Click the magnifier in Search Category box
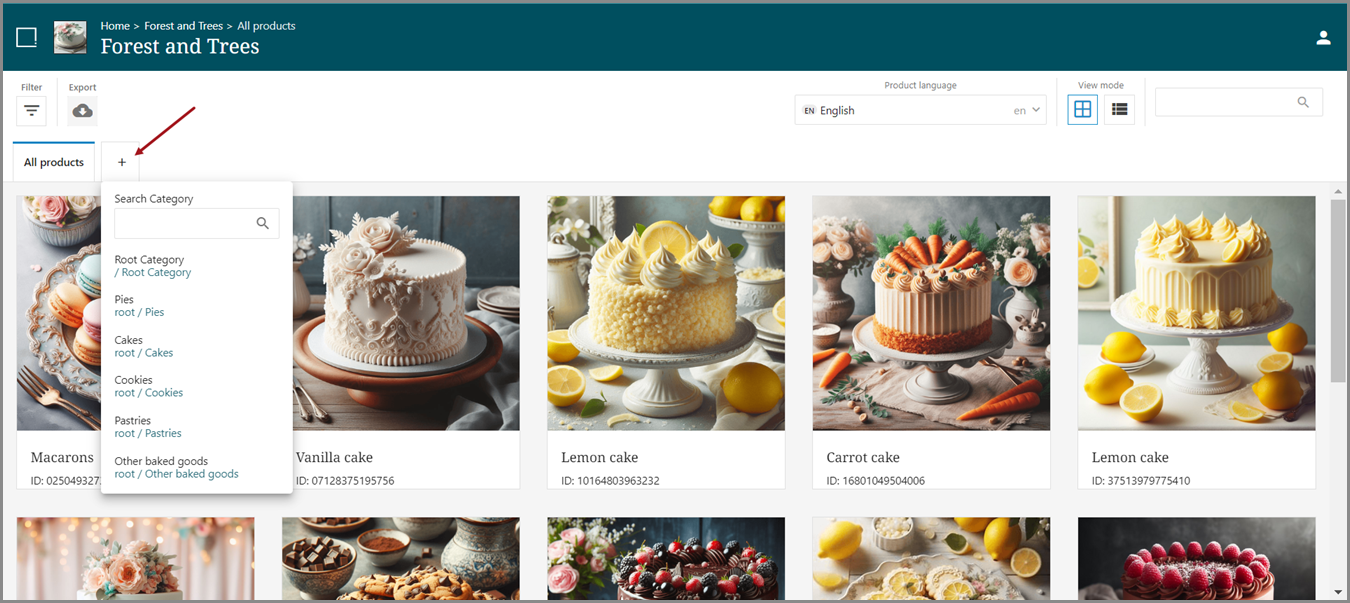The height and width of the screenshot is (603, 1350). tap(263, 224)
